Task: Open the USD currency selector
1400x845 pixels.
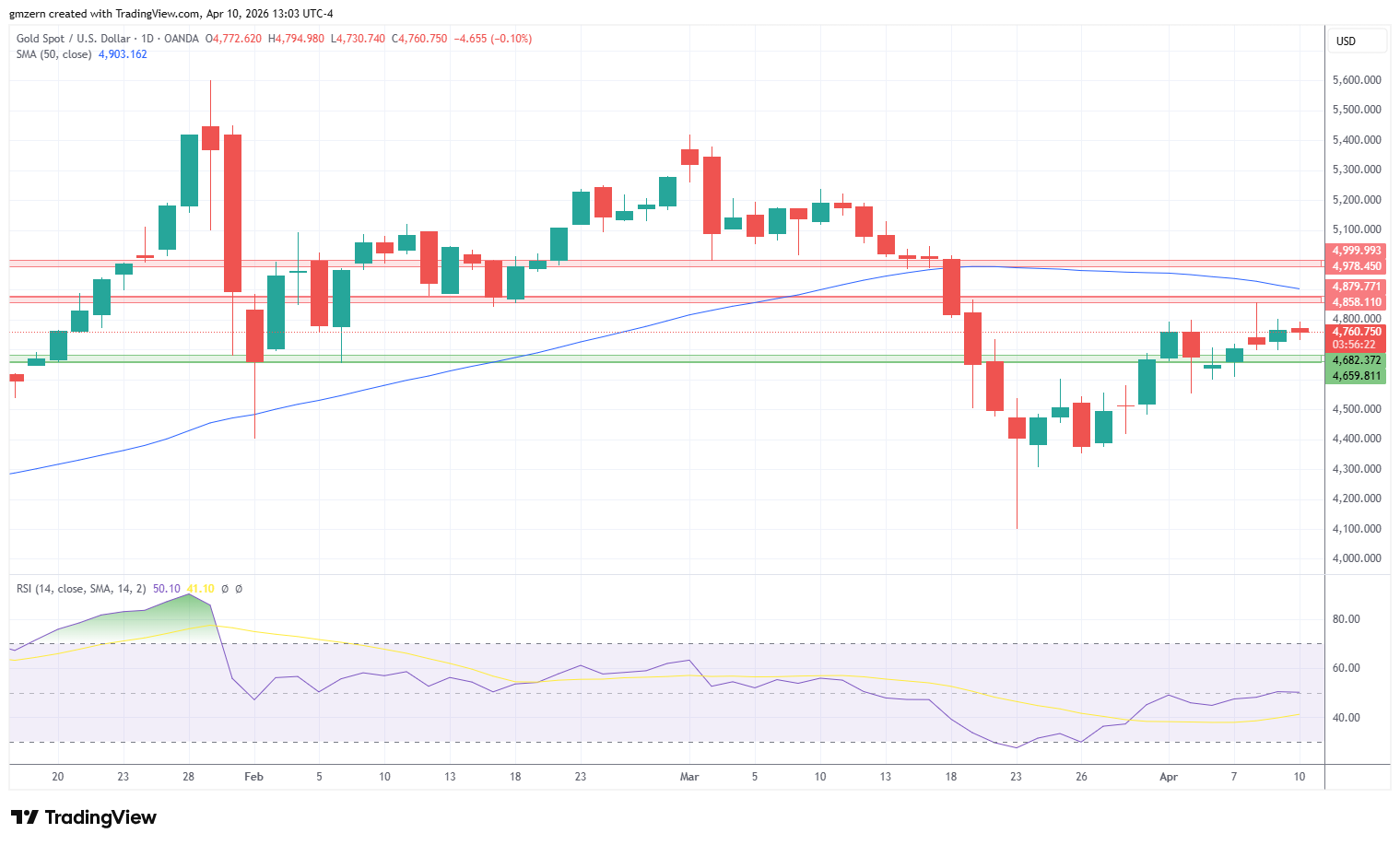Action: 1357,41
